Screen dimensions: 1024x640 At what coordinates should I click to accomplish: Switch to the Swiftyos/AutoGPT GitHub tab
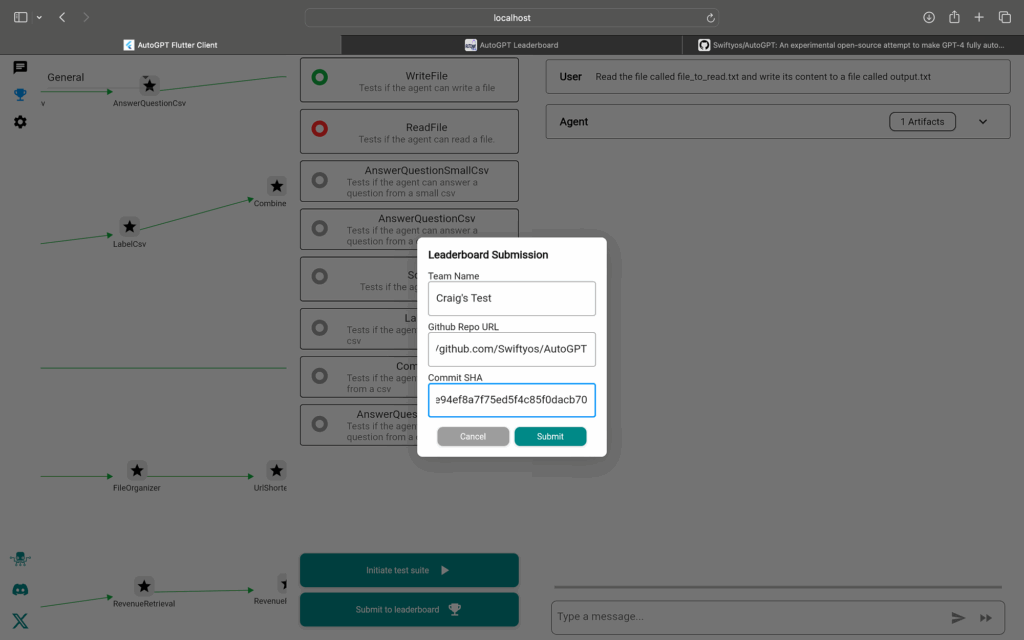click(x=853, y=45)
